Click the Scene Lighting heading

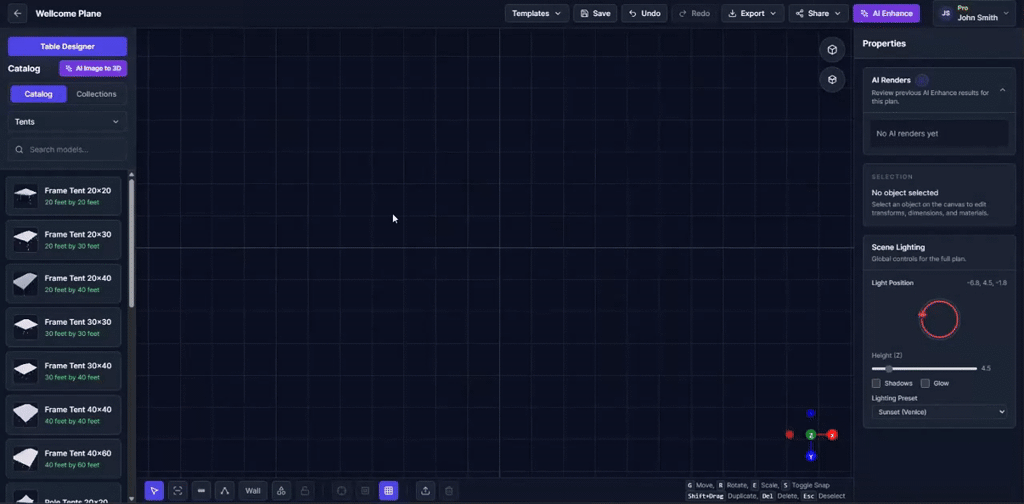point(898,247)
